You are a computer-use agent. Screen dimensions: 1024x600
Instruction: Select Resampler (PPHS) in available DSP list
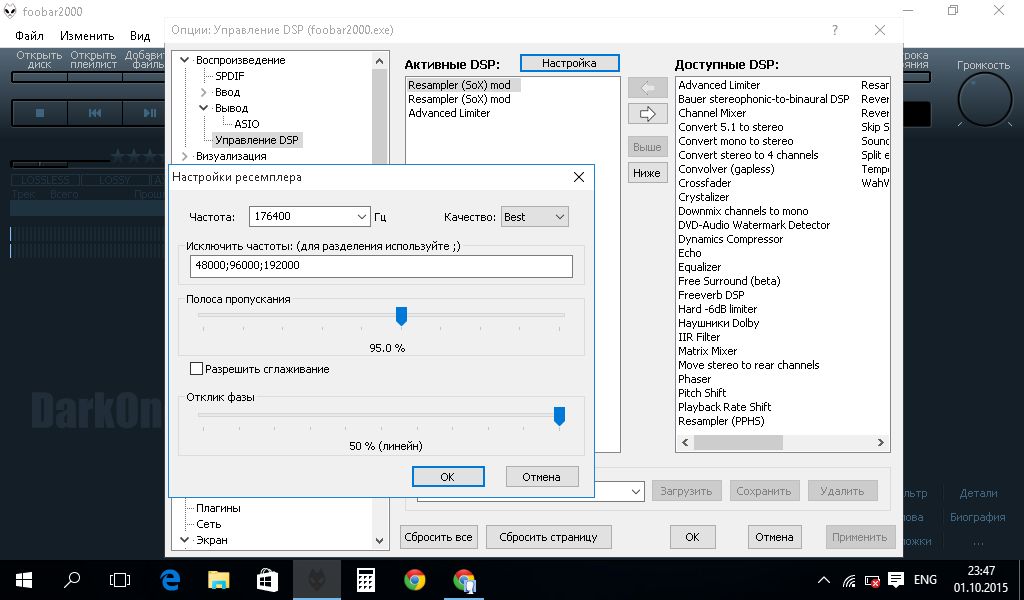(x=721, y=421)
